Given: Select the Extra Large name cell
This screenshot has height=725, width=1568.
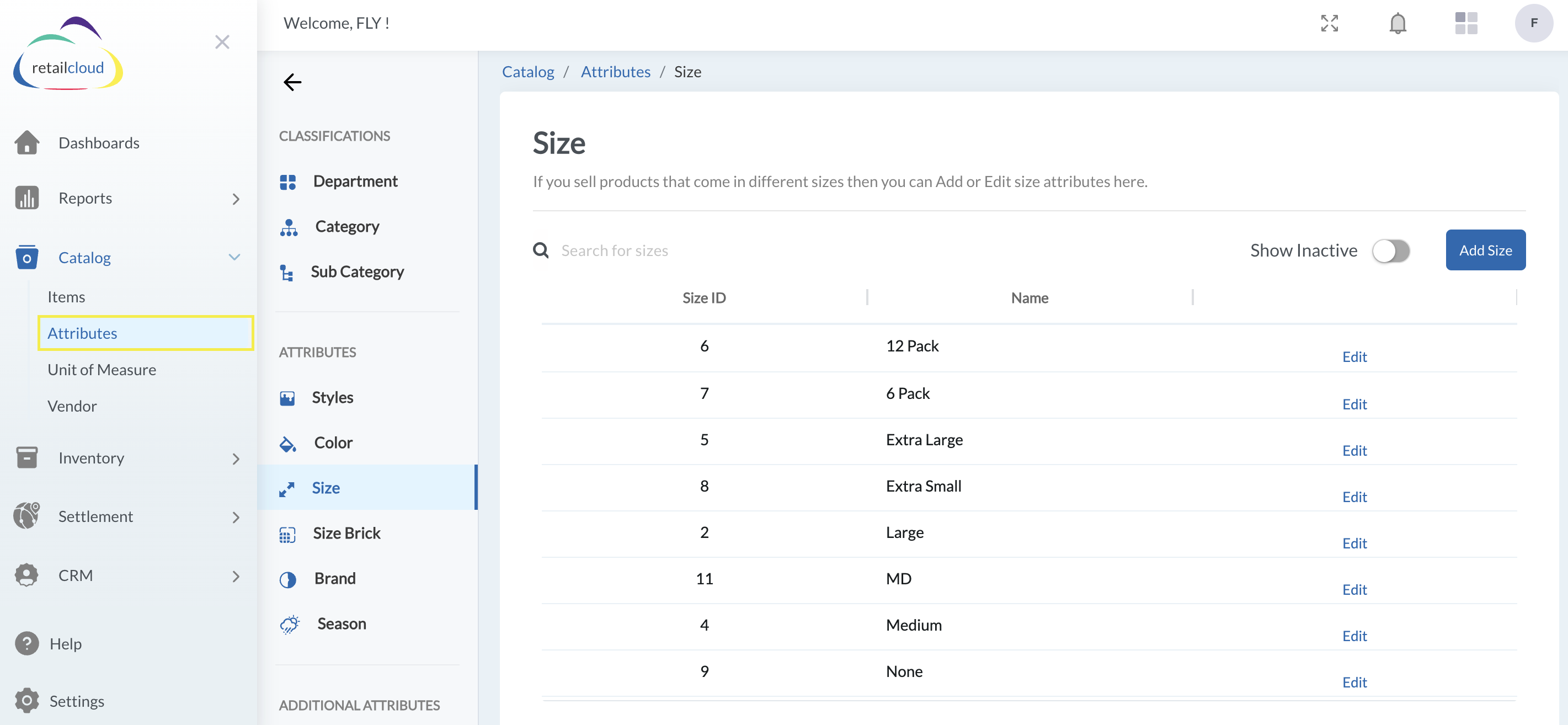Looking at the screenshot, I should click(x=924, y=440).
